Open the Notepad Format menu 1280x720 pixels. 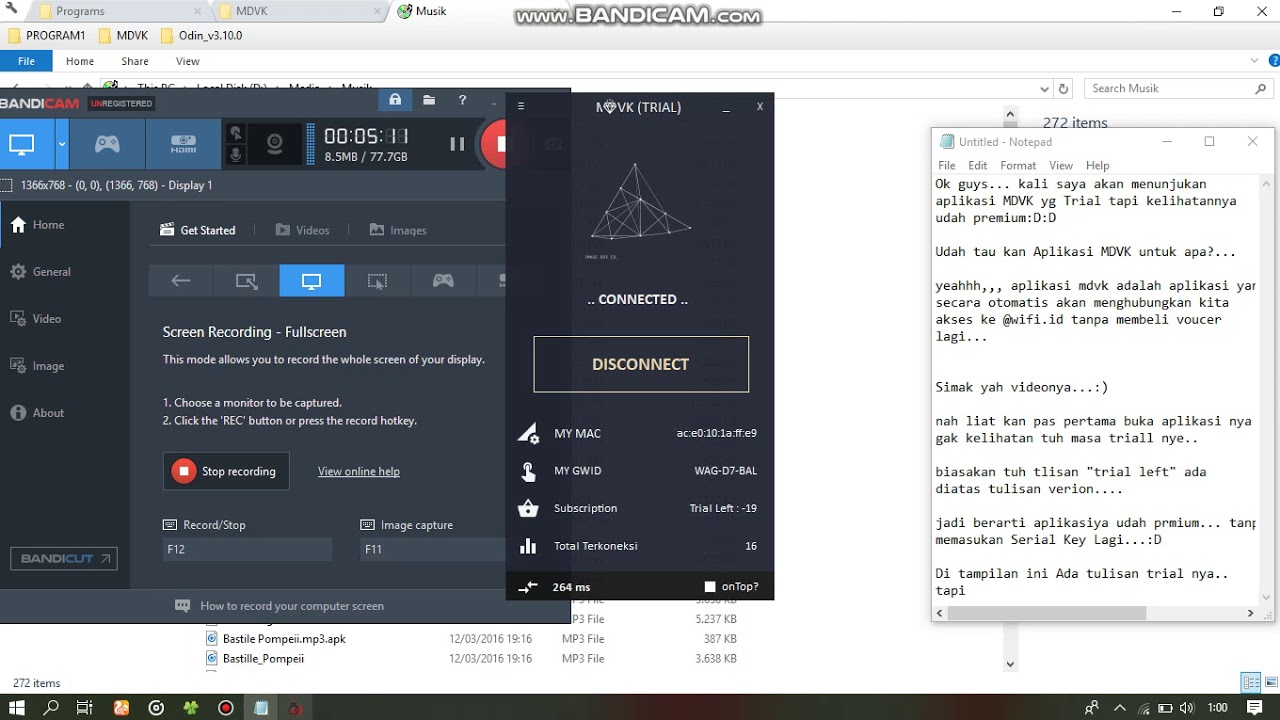point(1018,166)
